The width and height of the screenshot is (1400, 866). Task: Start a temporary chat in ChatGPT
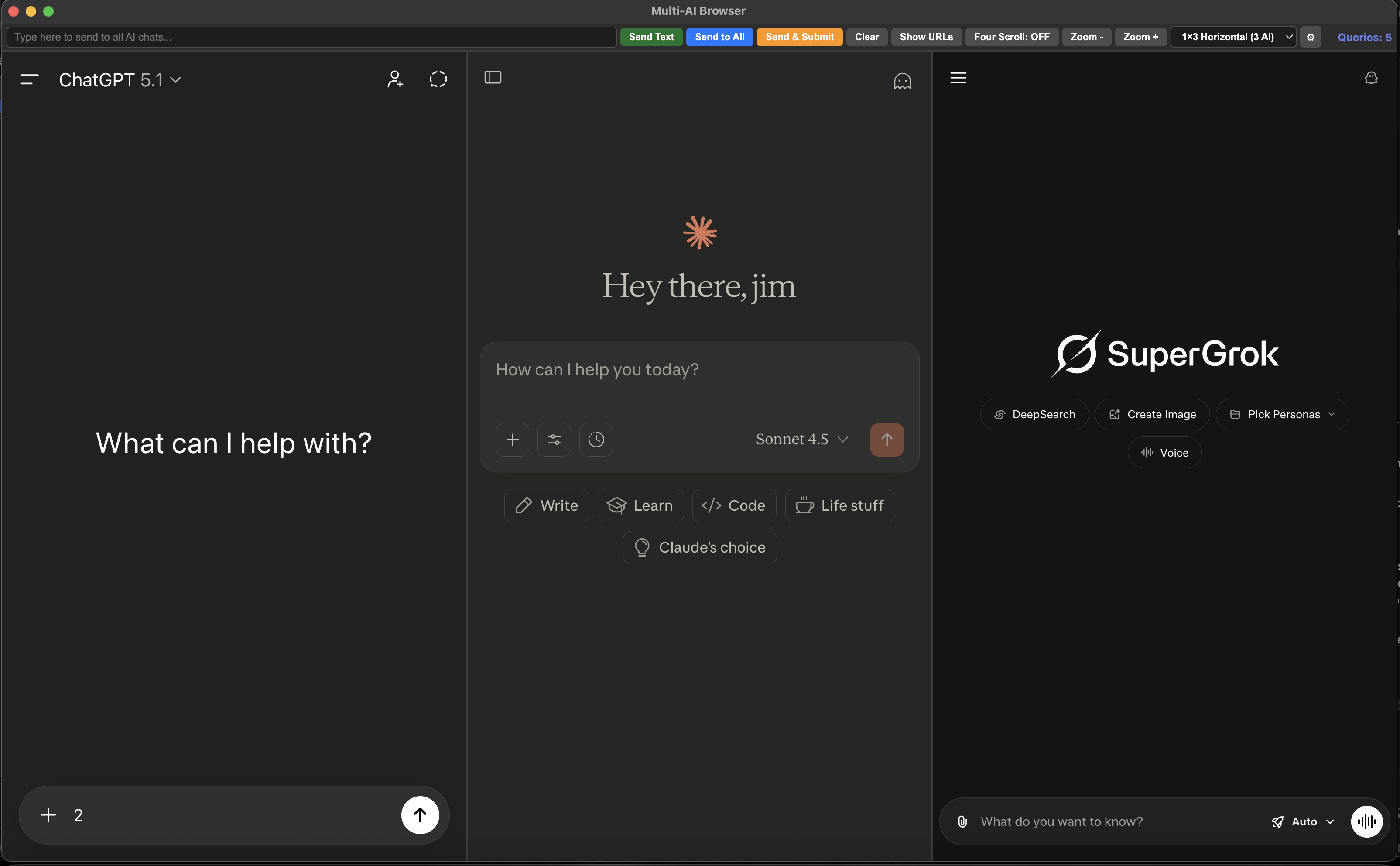(x=438, y=79)
